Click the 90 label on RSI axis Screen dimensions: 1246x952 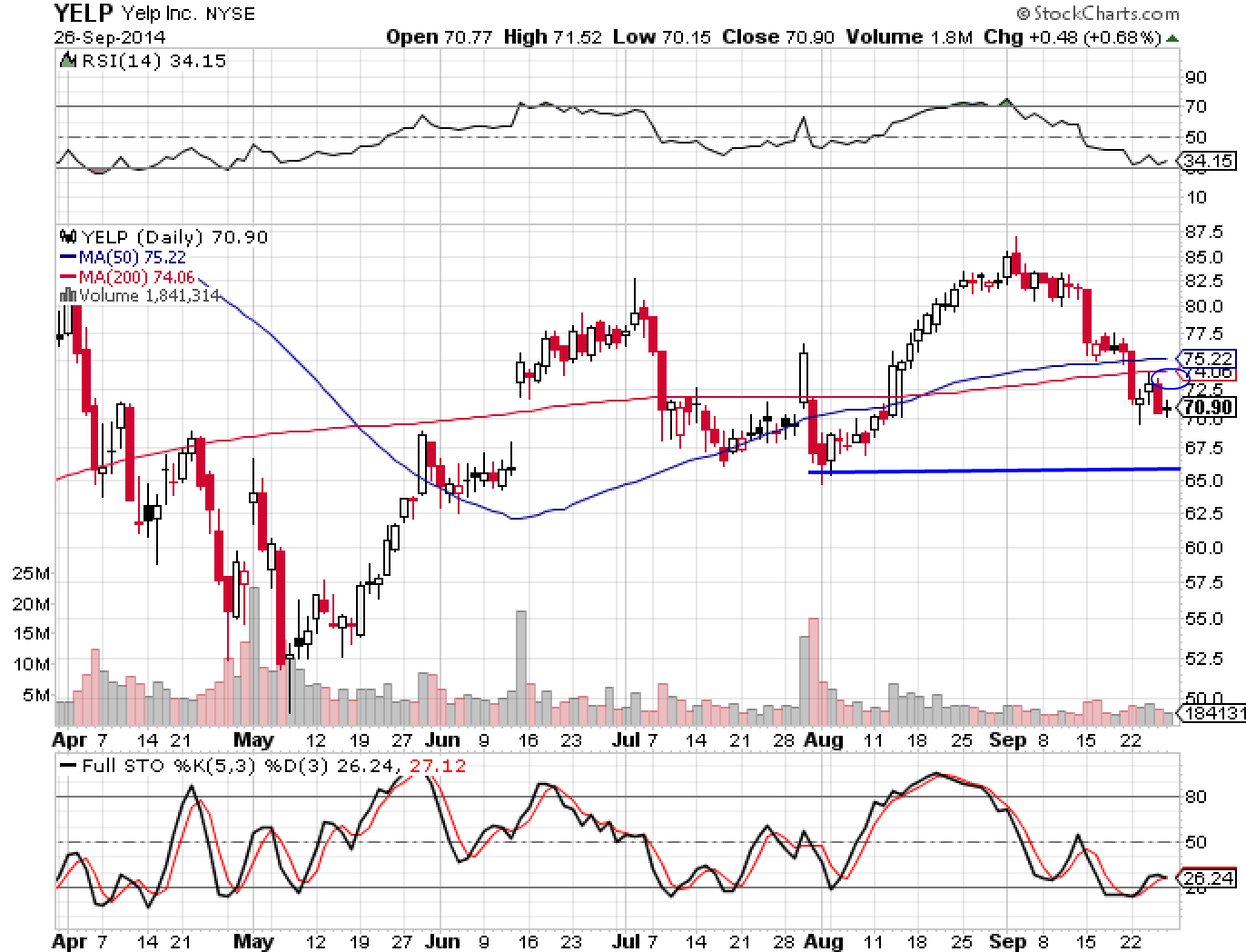pos(1197,77)
